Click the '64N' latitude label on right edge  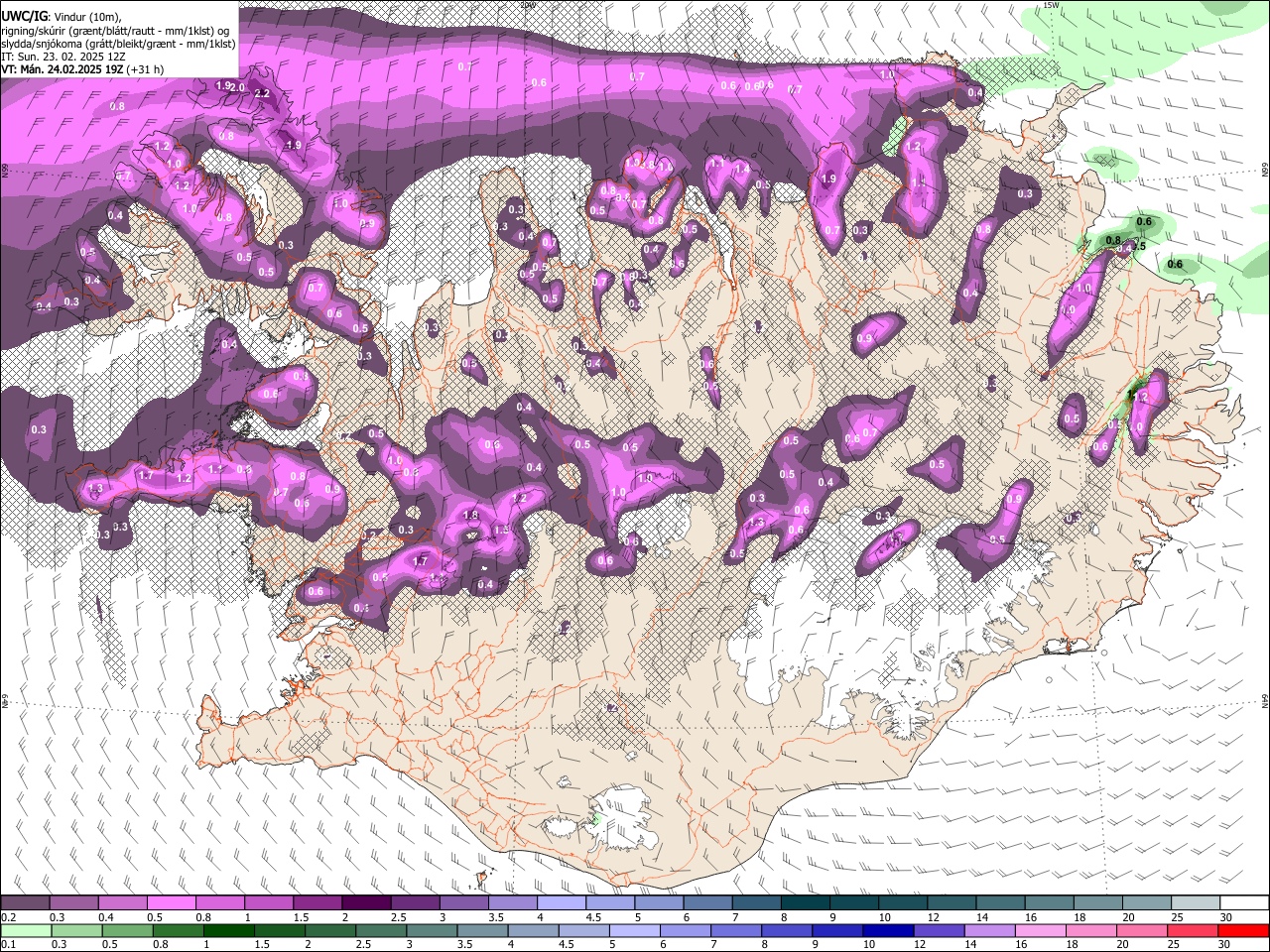pyautogui.click(x=1265, y=700)
